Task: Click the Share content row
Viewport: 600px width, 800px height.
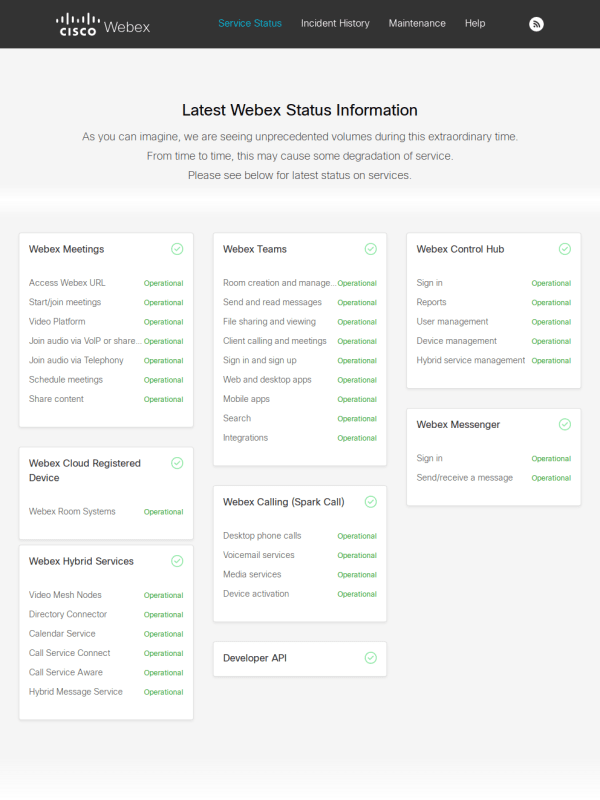Action: 106,399
